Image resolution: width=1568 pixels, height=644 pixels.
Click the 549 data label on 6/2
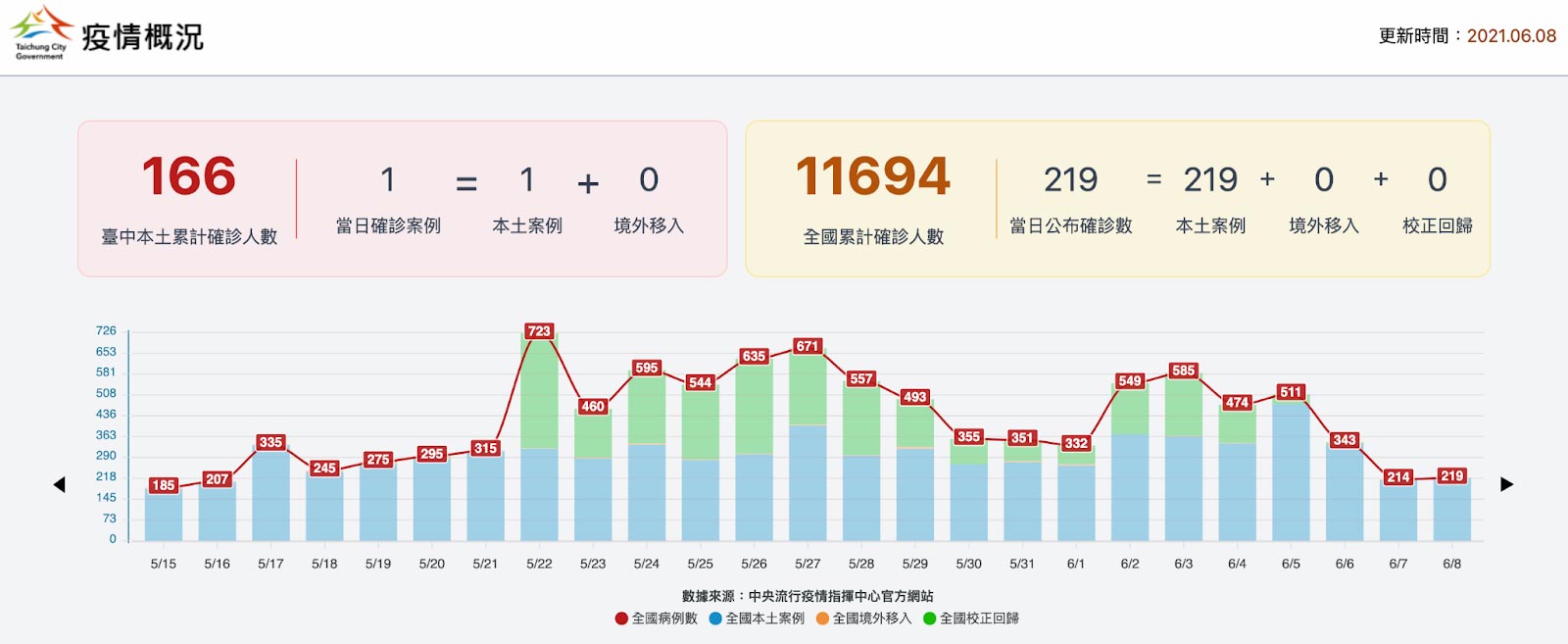tap(1130, 380)
